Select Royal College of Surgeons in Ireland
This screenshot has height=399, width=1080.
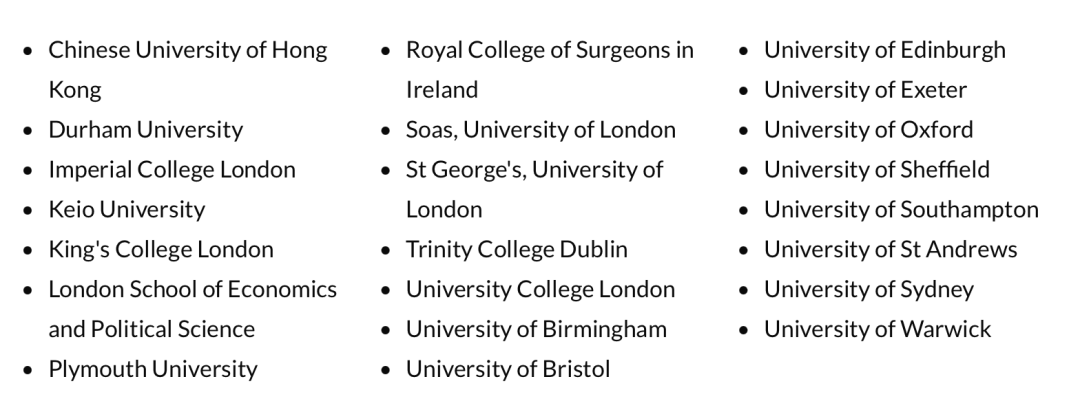(550, 70)
